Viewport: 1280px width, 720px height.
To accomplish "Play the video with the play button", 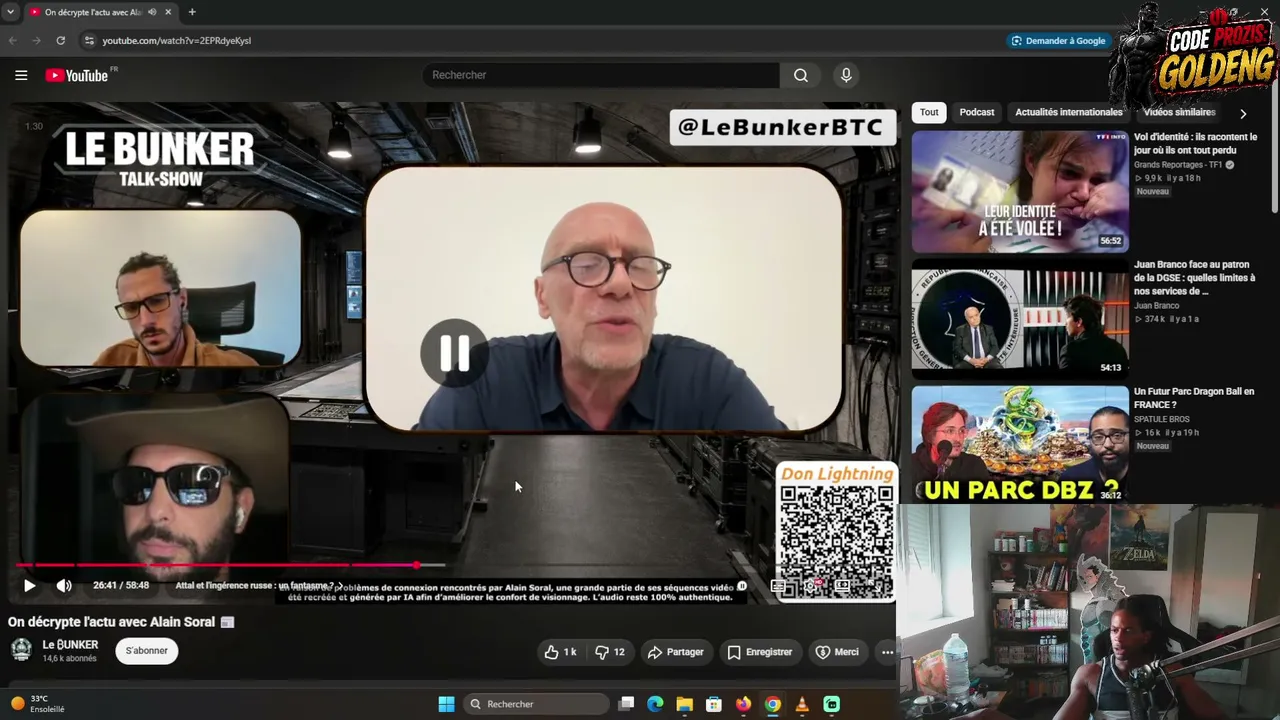I will pos(29,585).
